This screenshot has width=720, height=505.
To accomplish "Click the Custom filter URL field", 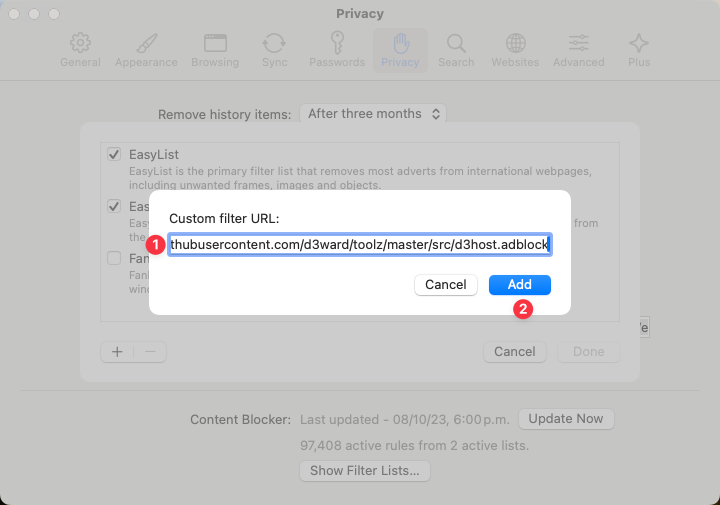I will [360, 244].
